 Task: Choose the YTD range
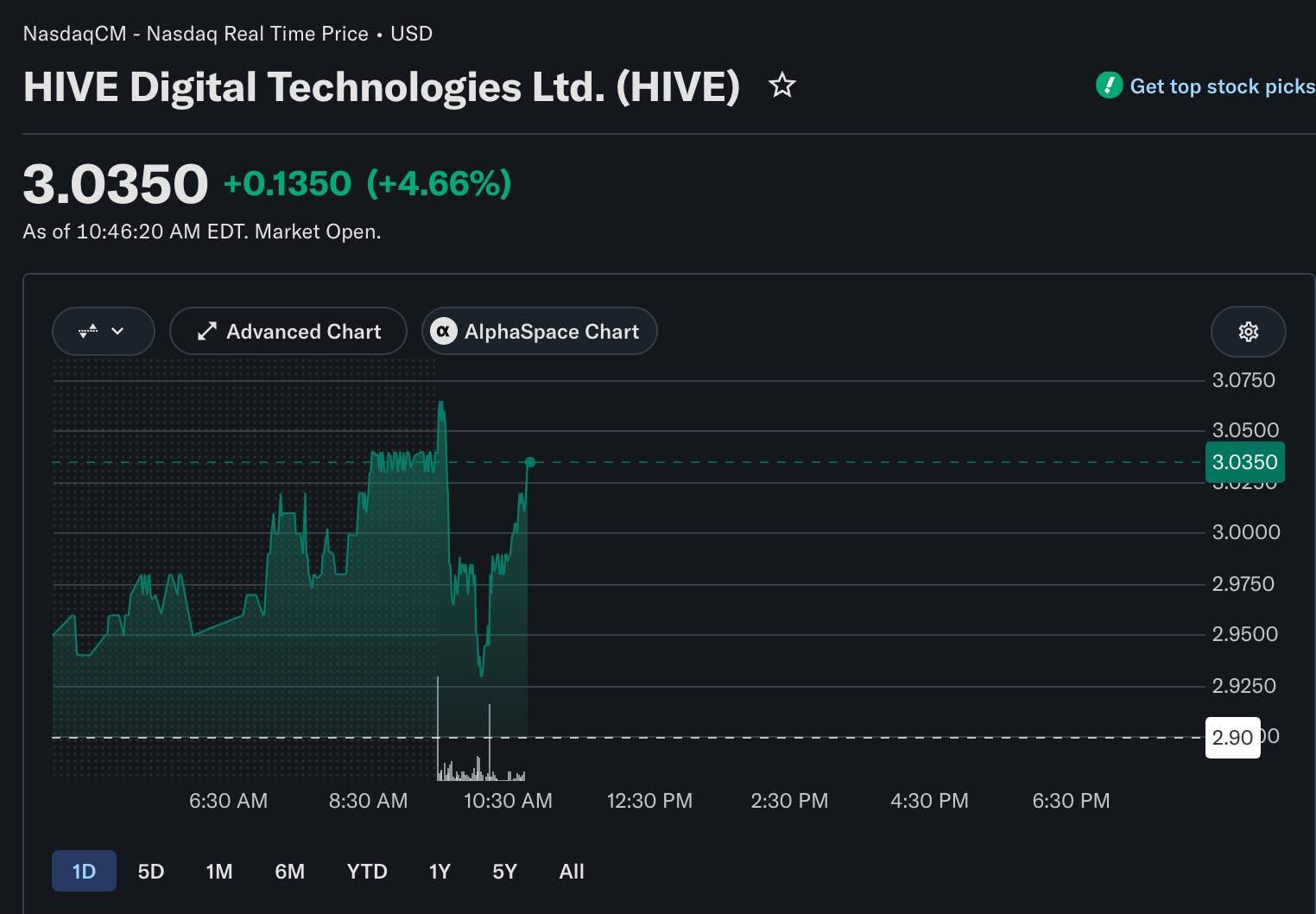click(367, 871)
